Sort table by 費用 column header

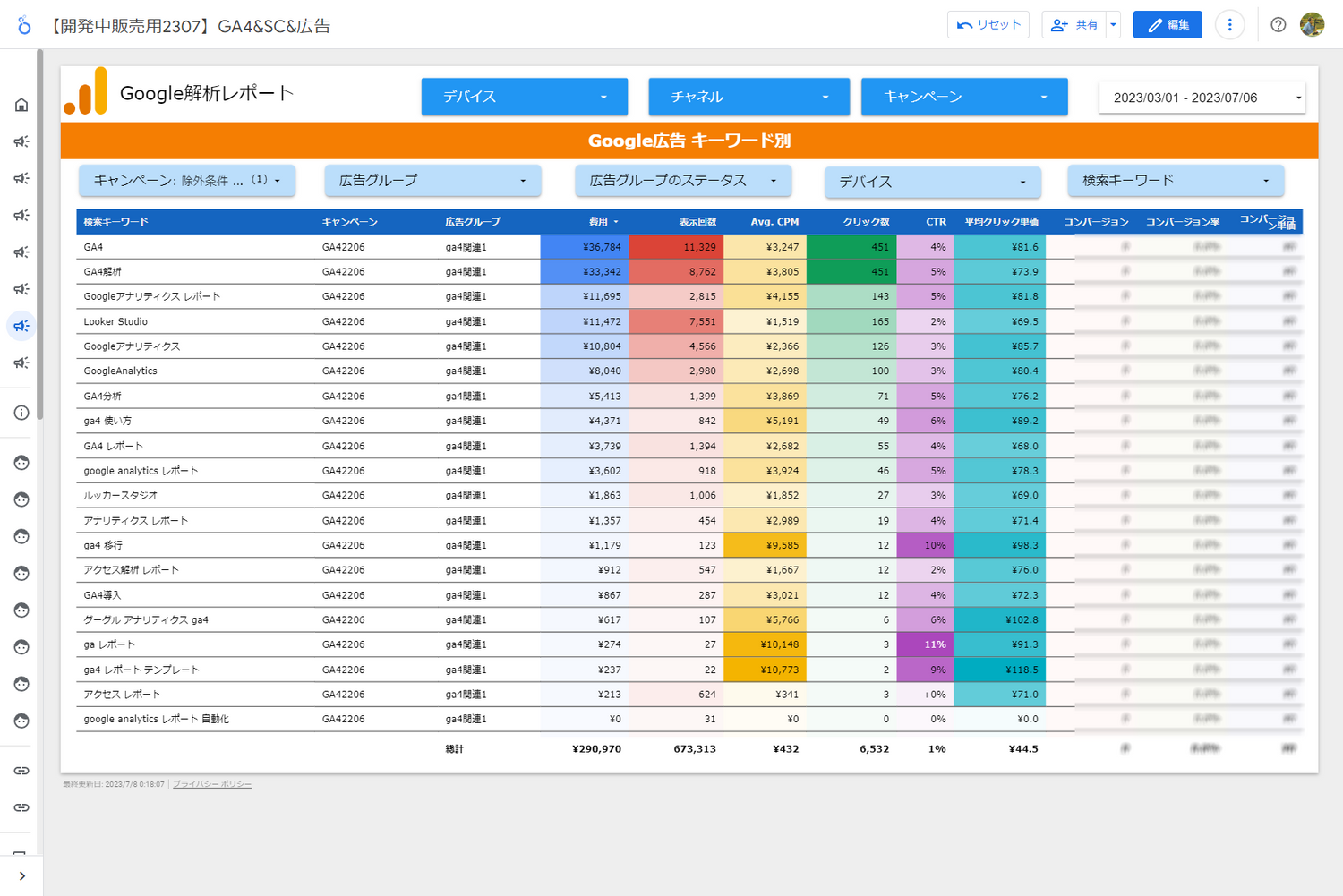598,222
